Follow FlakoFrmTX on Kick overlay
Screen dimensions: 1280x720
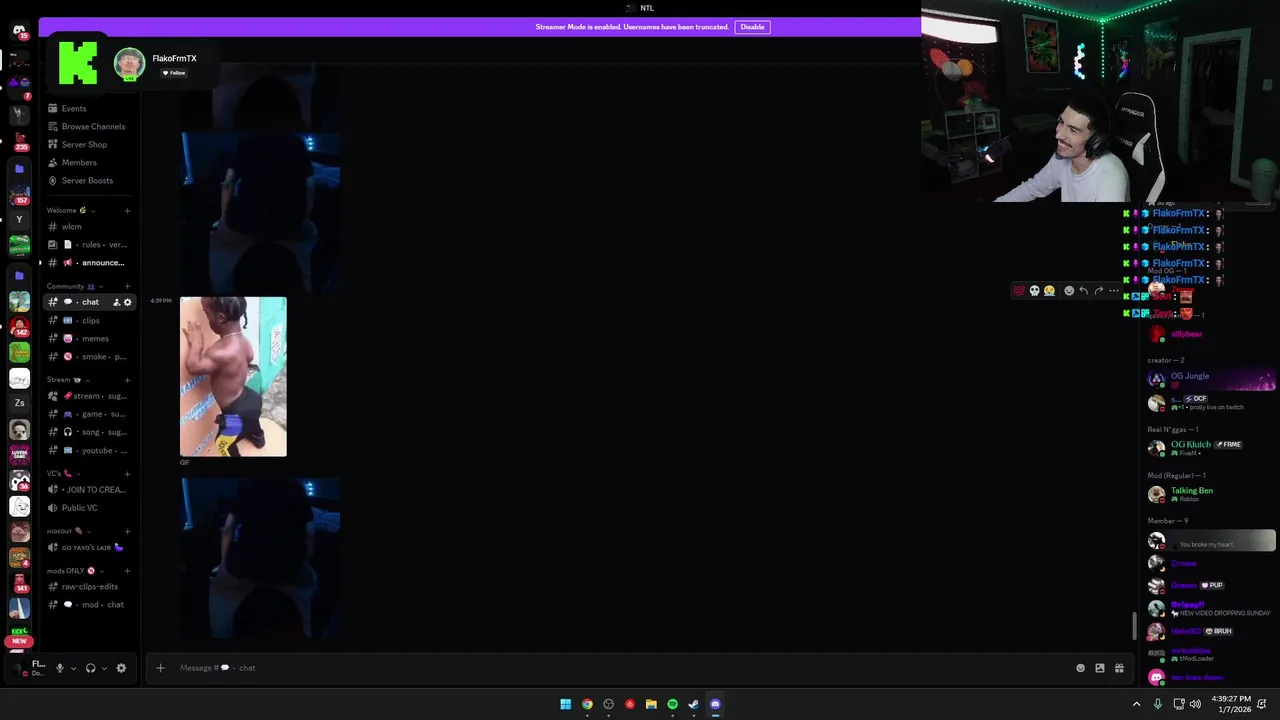tap(174, 73)
